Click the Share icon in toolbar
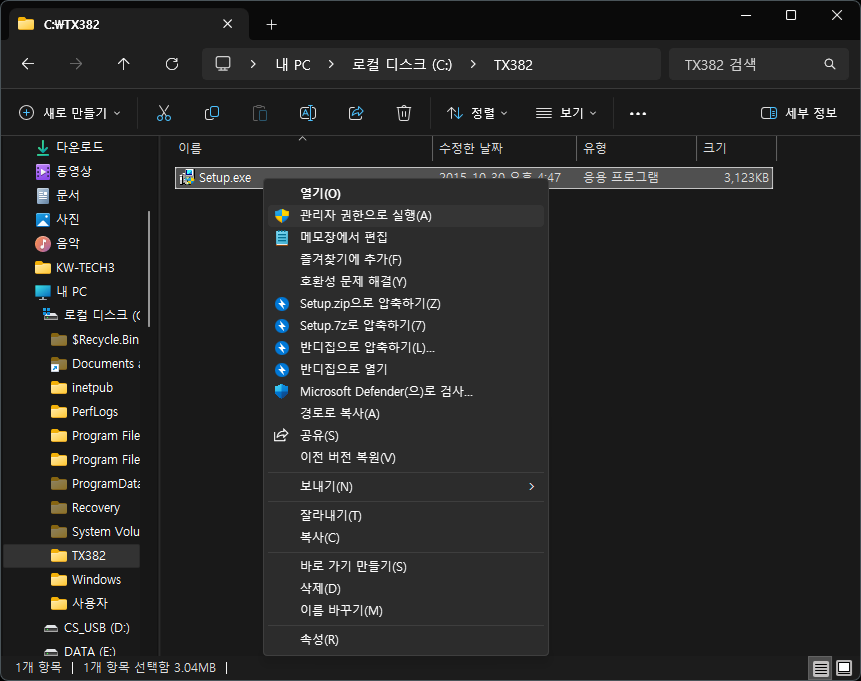Image resolution: width=861 pixels, height=681 pixels. click(356, 113)
